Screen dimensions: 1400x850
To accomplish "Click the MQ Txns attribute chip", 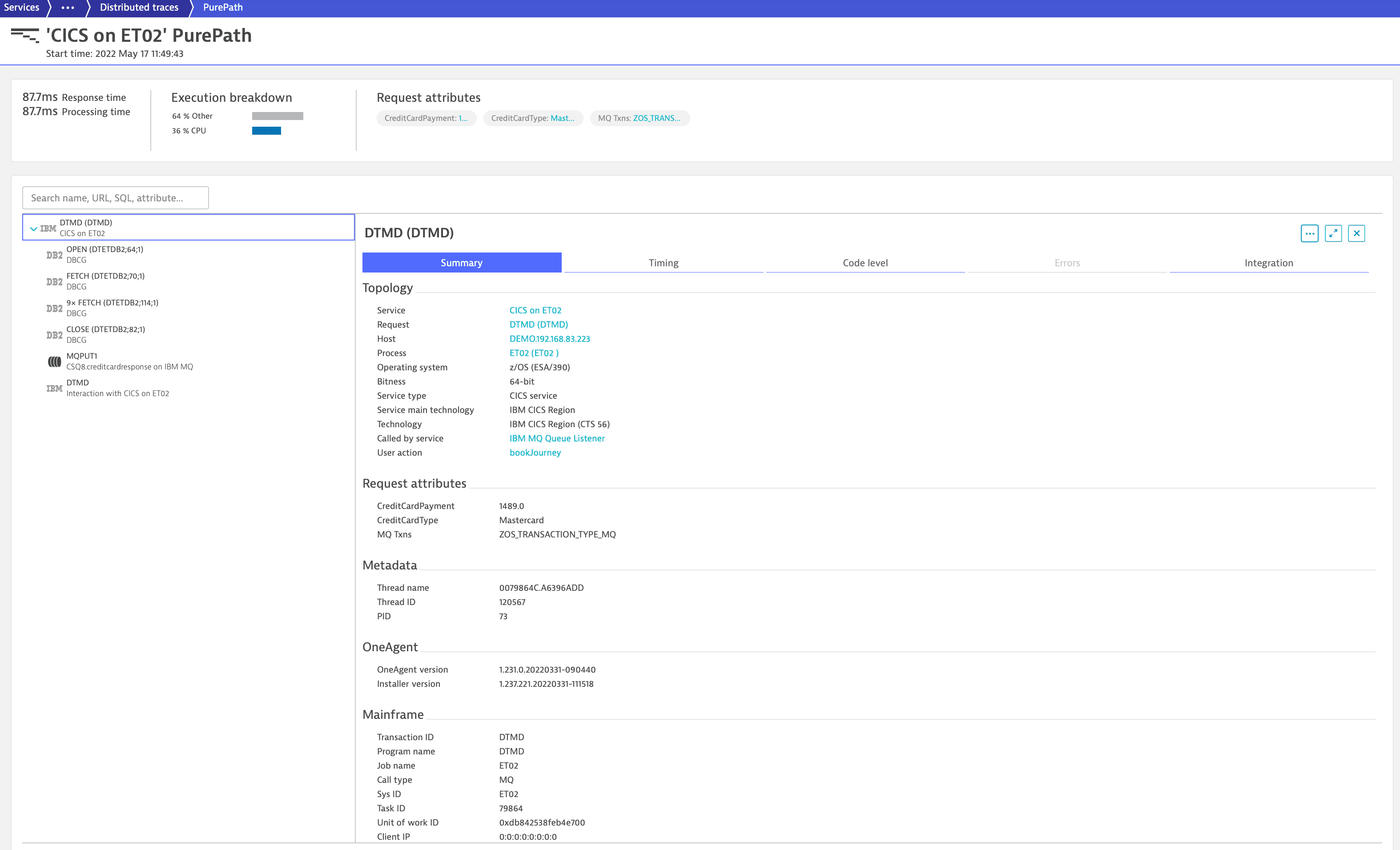I will click(x=640, y=118).
